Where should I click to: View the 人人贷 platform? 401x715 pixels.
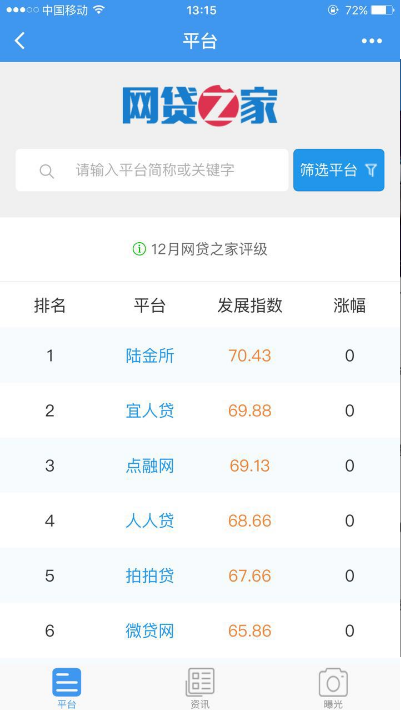(x=150, y=521)
